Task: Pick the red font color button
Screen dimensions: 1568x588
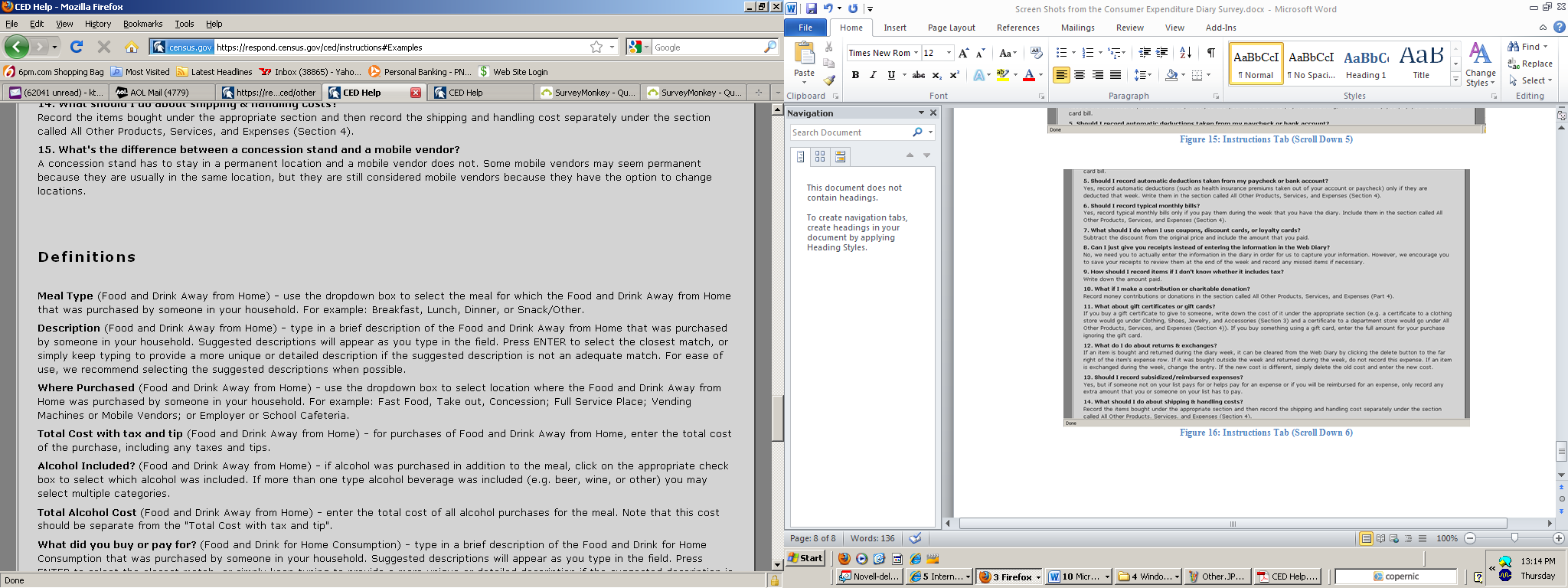Action: tap(1029, 75)
